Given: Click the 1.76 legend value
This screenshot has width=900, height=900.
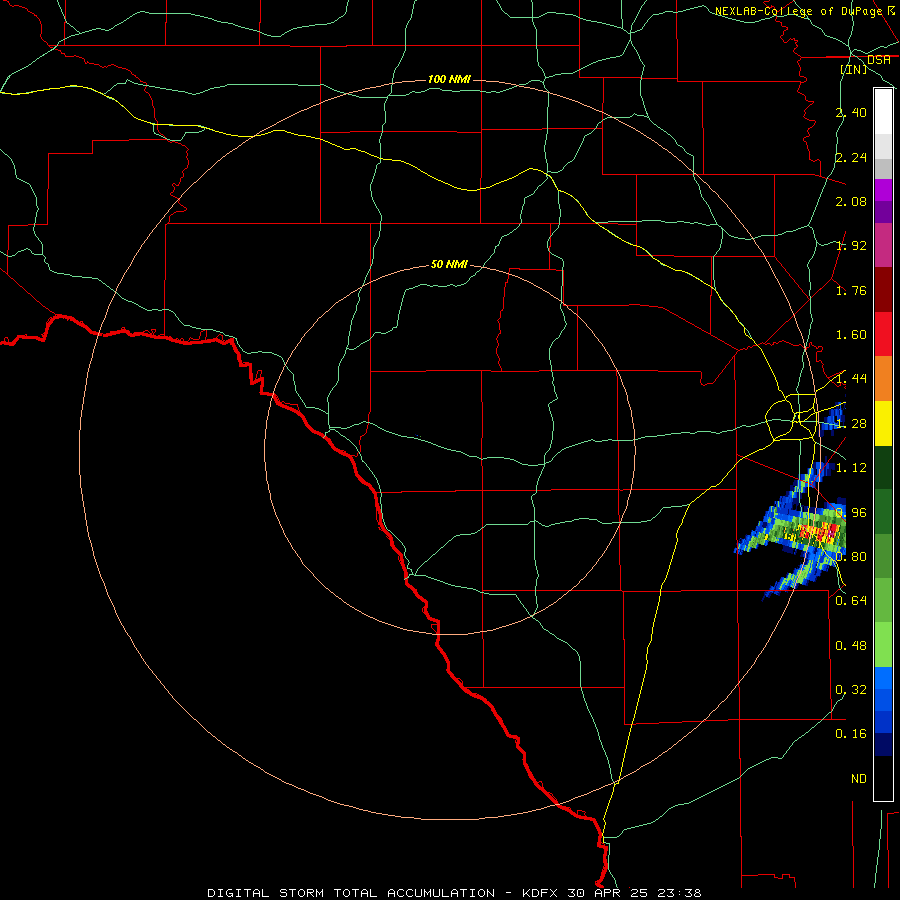Looking at the screenshot, I should (x=851, y=290).
